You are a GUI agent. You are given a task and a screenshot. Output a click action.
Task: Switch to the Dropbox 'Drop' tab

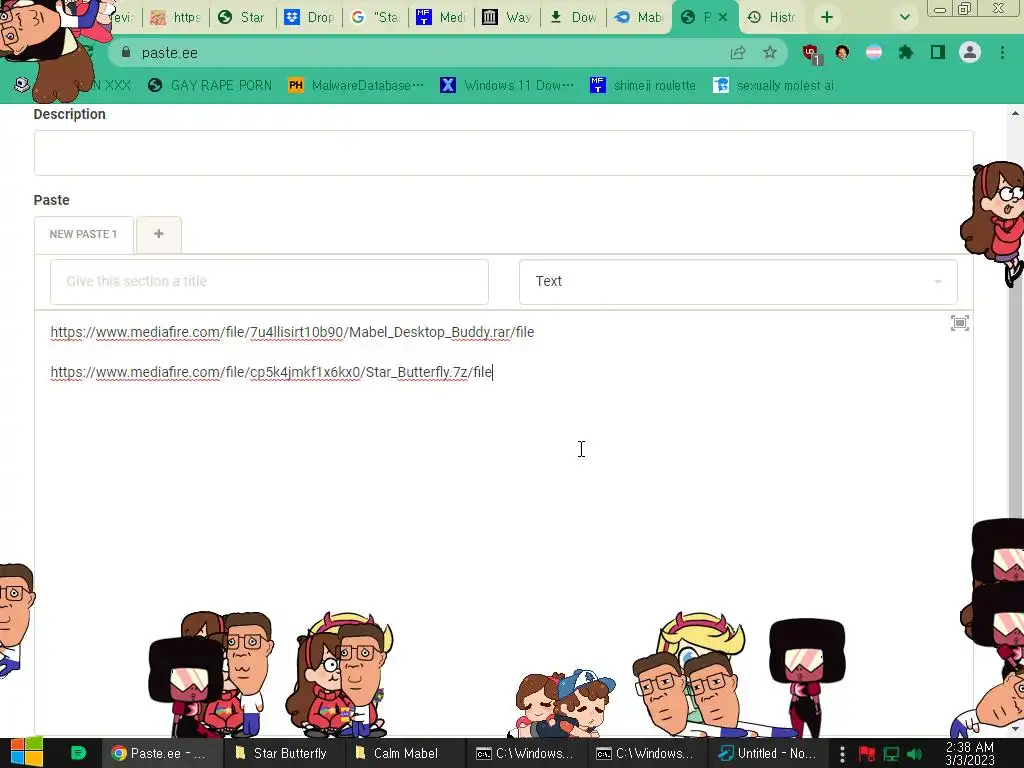310,18
